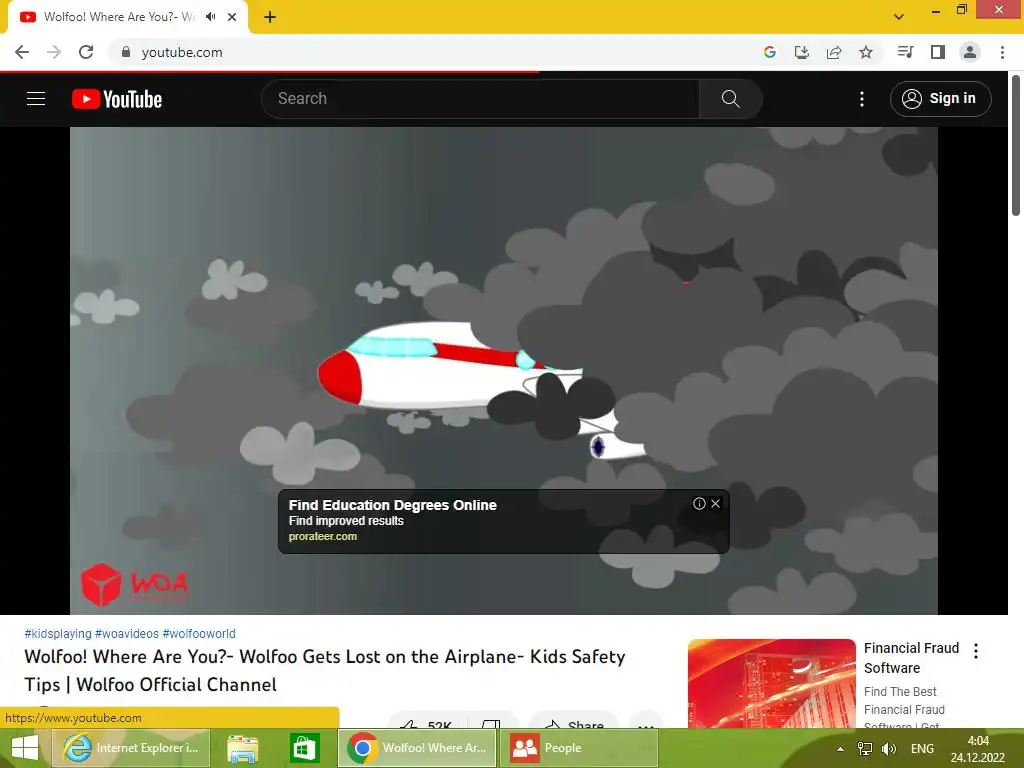The image size is (1024, 768).
Task: Bookmark this tab with star icon
Action: (x=866, y=52)
